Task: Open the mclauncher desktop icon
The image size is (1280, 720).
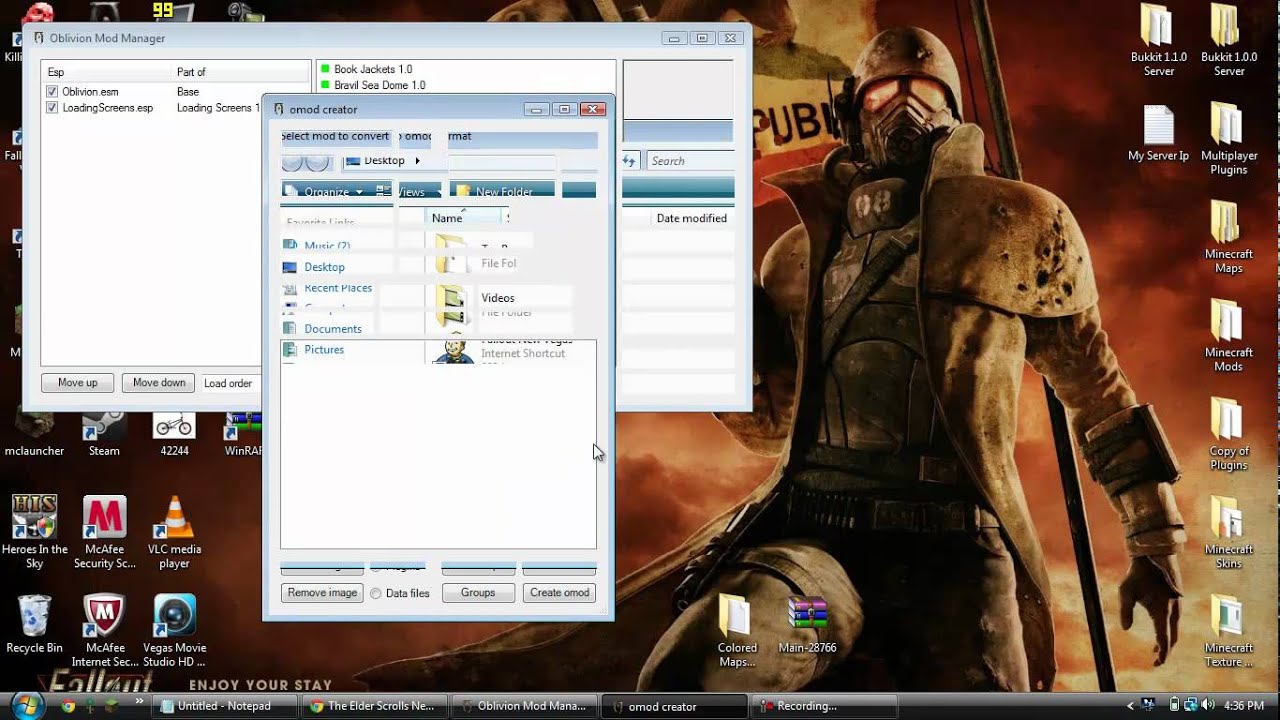Action: pyautogui.click(x=35, y=434)
